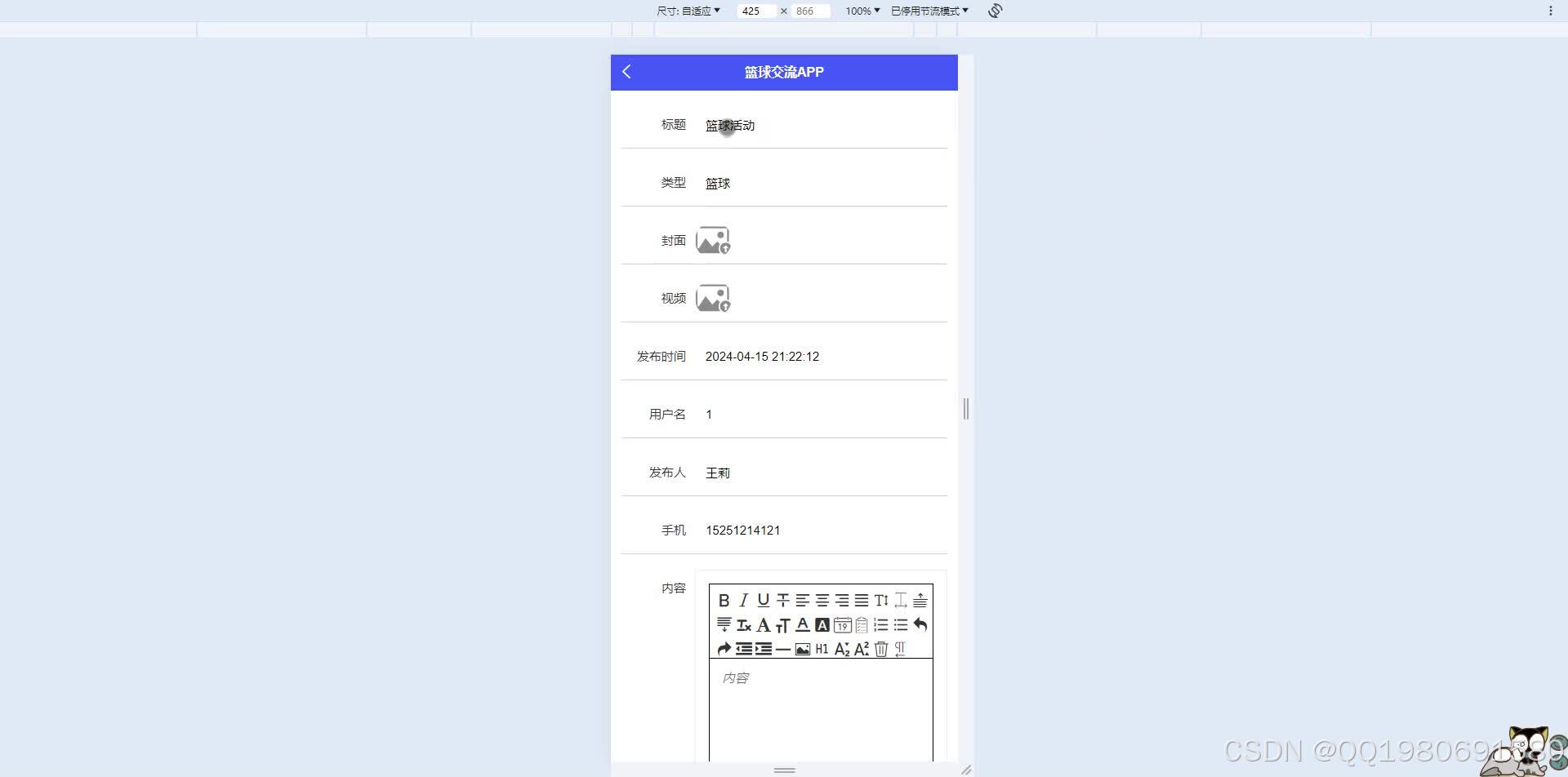Clear editor content with trash icon

click(x=880, y=649)
